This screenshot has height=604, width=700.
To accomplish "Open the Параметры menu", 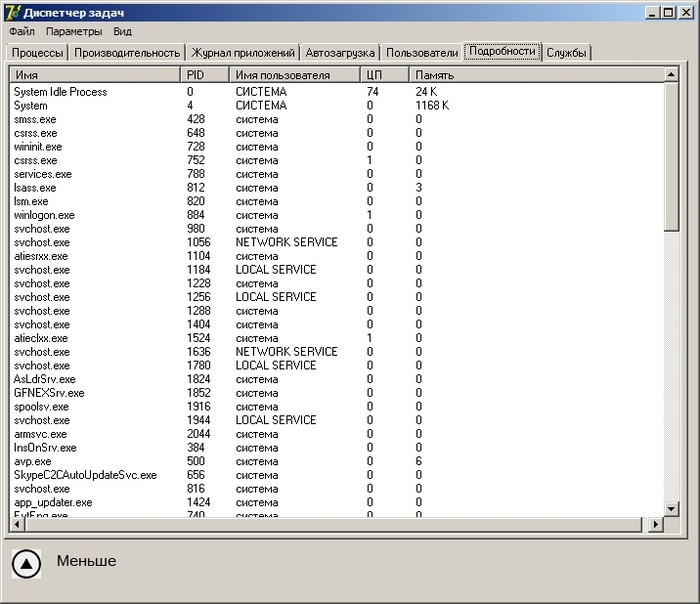I will [x=74, y=32].
